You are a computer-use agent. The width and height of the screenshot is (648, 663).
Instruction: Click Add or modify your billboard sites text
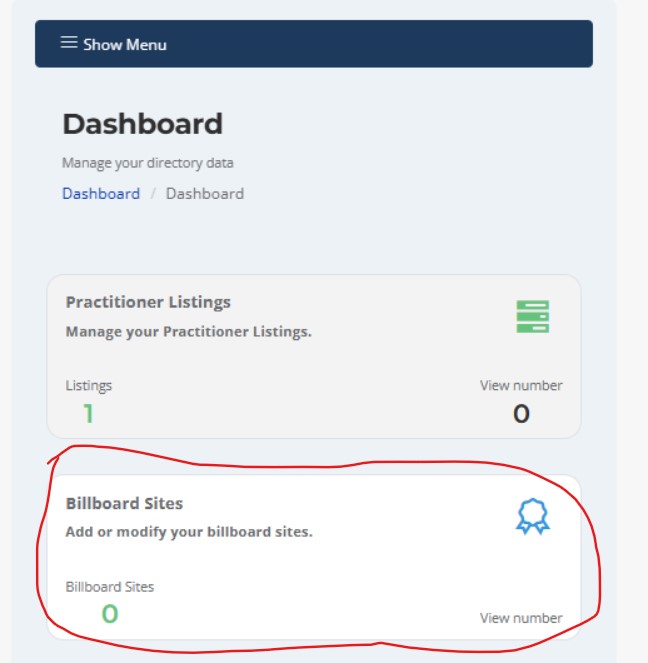point(189,532)
